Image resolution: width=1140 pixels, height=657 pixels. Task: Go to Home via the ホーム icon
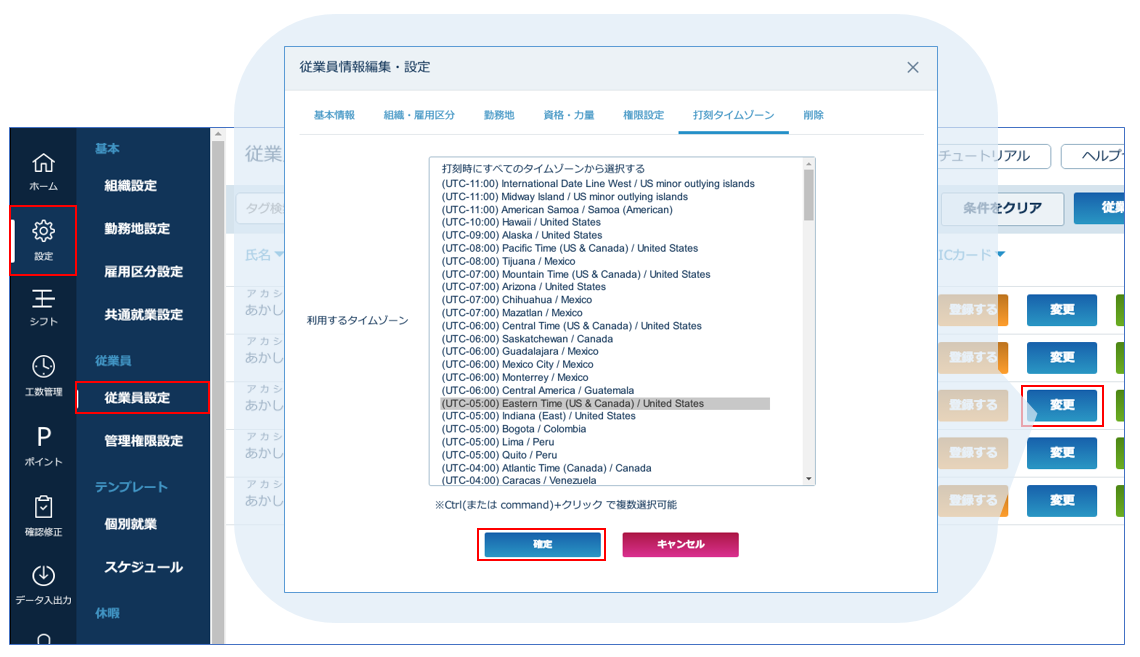43,172
